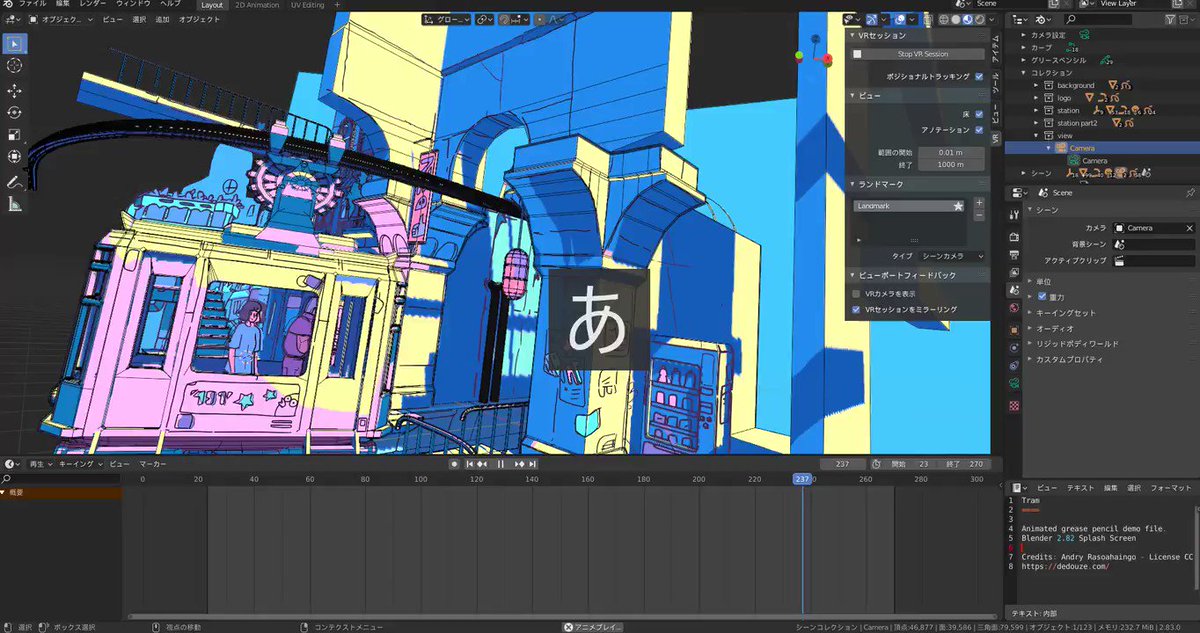This screenshot has height=633, width=1200.
Task: Select the Select Box tool
Action: (x=14, y=43)
